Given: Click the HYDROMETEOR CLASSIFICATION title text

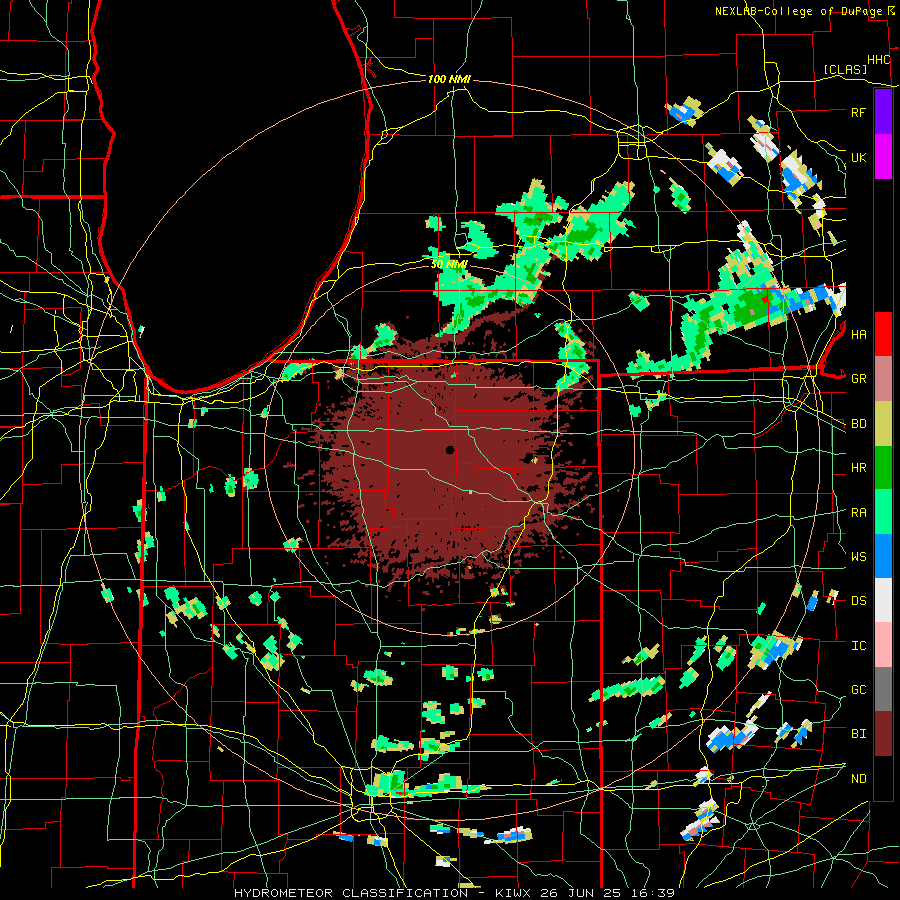Looking at the screenshot, I should coord(351,893).
